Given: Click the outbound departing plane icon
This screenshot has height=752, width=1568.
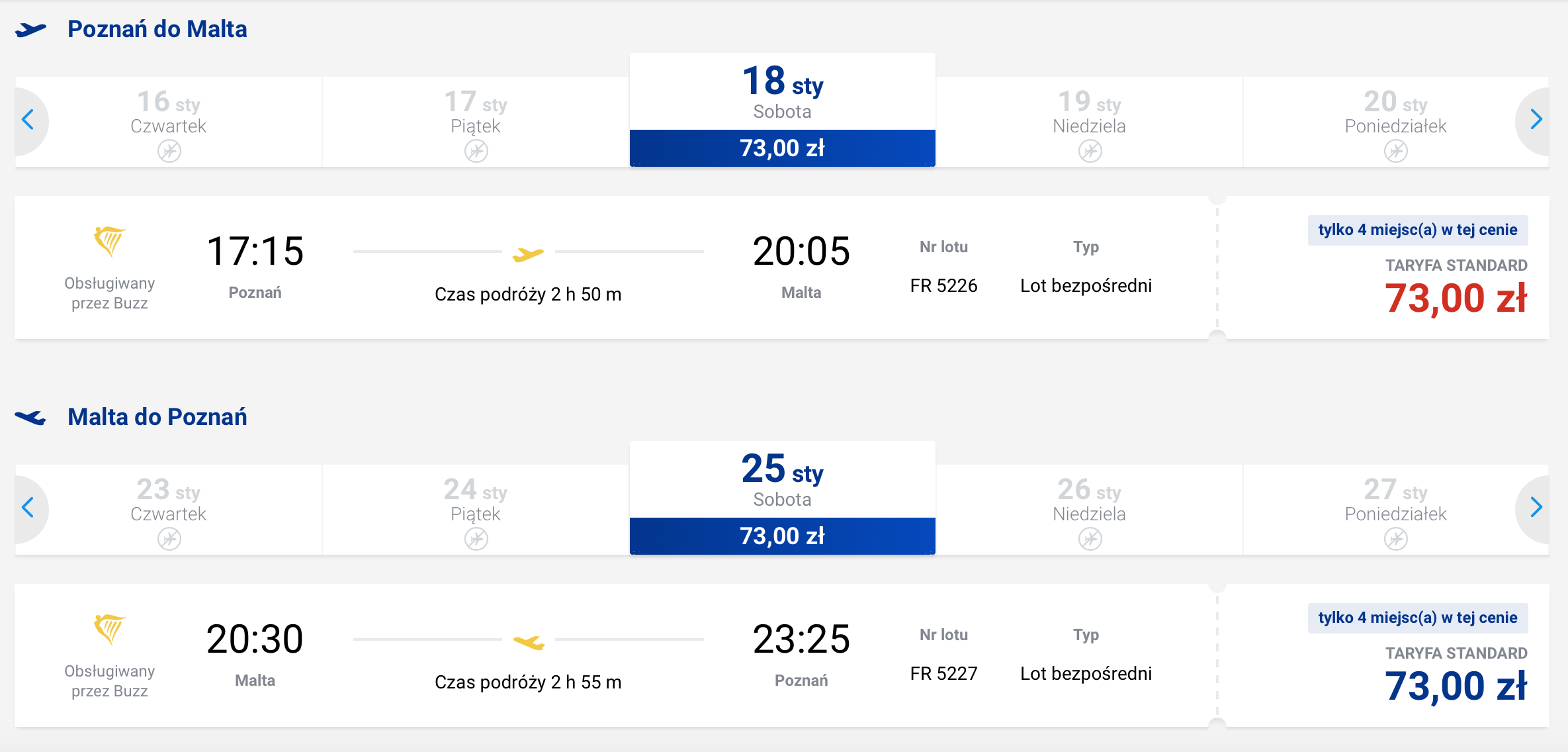Looking at the screenshot, I should (30, 30).
